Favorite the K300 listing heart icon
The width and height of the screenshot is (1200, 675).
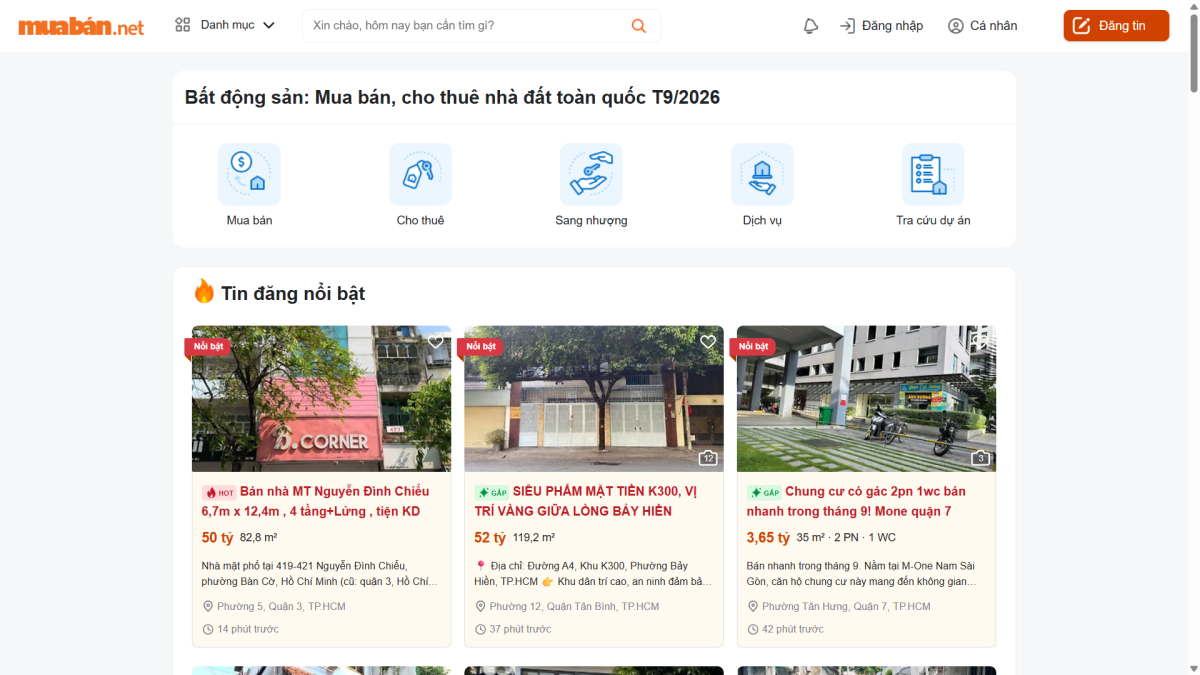(708, 342)
